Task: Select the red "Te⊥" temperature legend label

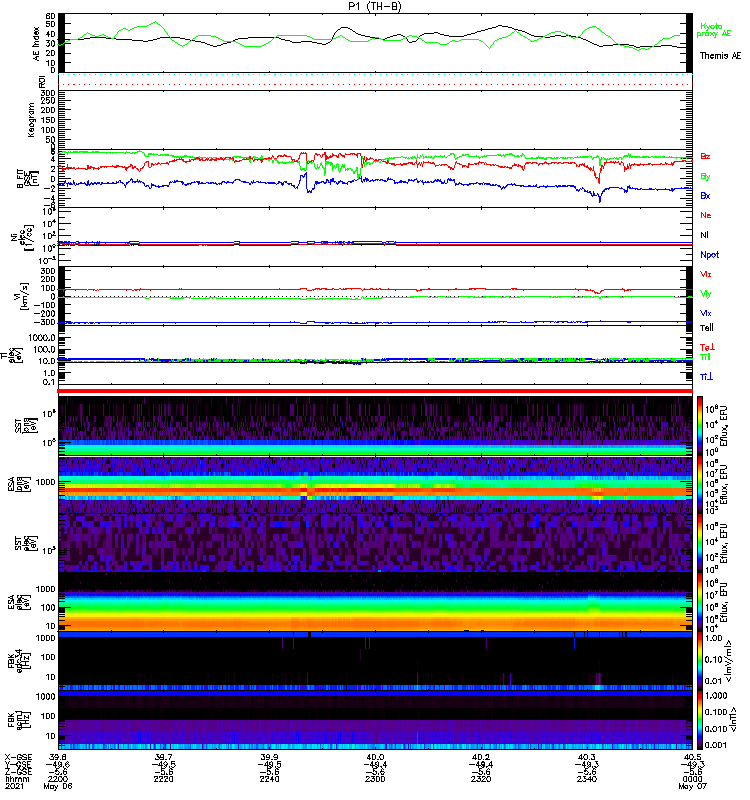Action: [707, 347]
